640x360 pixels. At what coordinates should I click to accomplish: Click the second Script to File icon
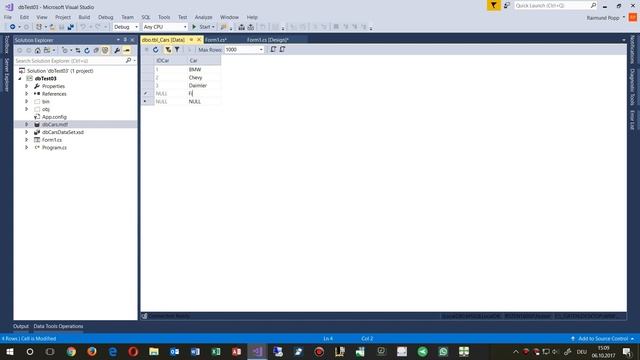click(282, 49)
